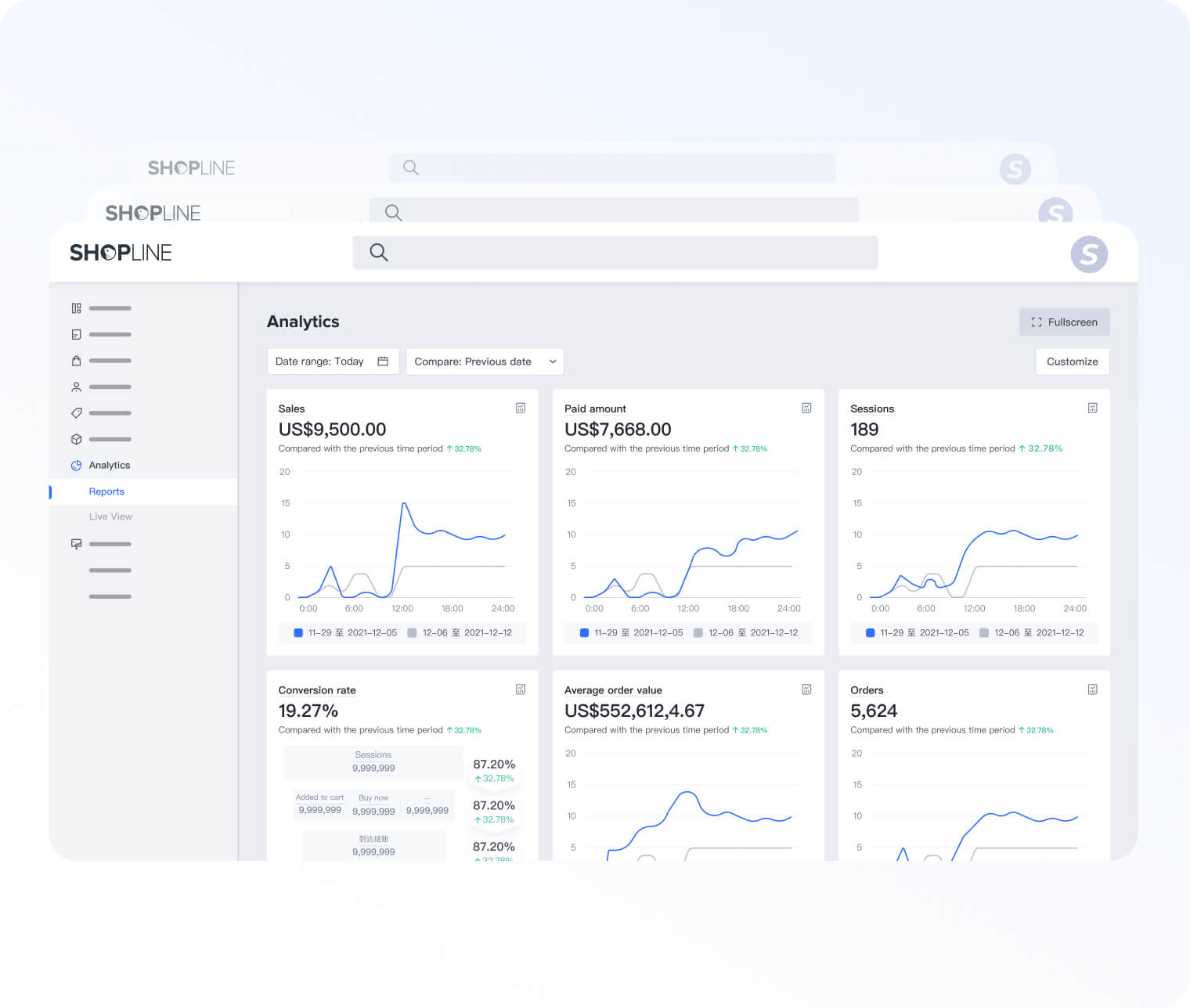Screen dimensions: 1190x1008
Task: Click the sidebar orders document icon
Action: point(76,335)
